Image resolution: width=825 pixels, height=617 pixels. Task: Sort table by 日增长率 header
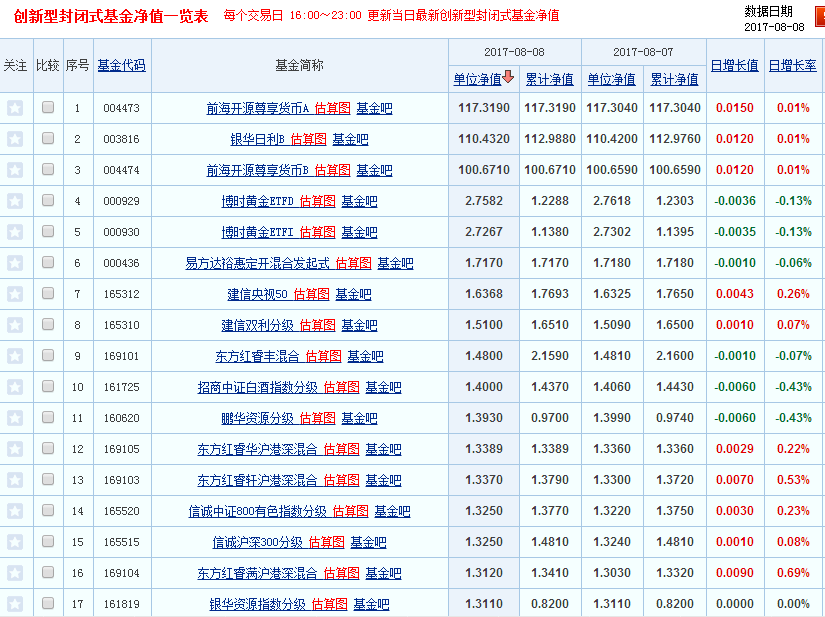point(792,65)
